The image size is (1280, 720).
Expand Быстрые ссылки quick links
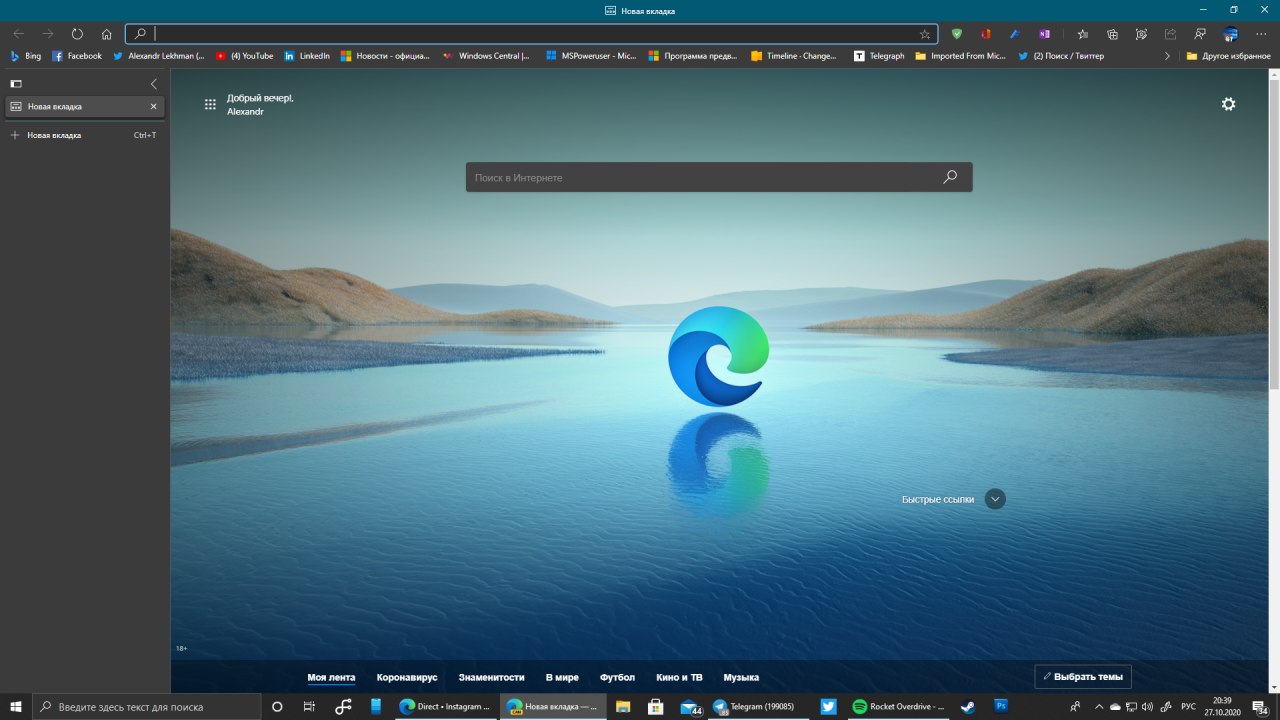point(995,499)
